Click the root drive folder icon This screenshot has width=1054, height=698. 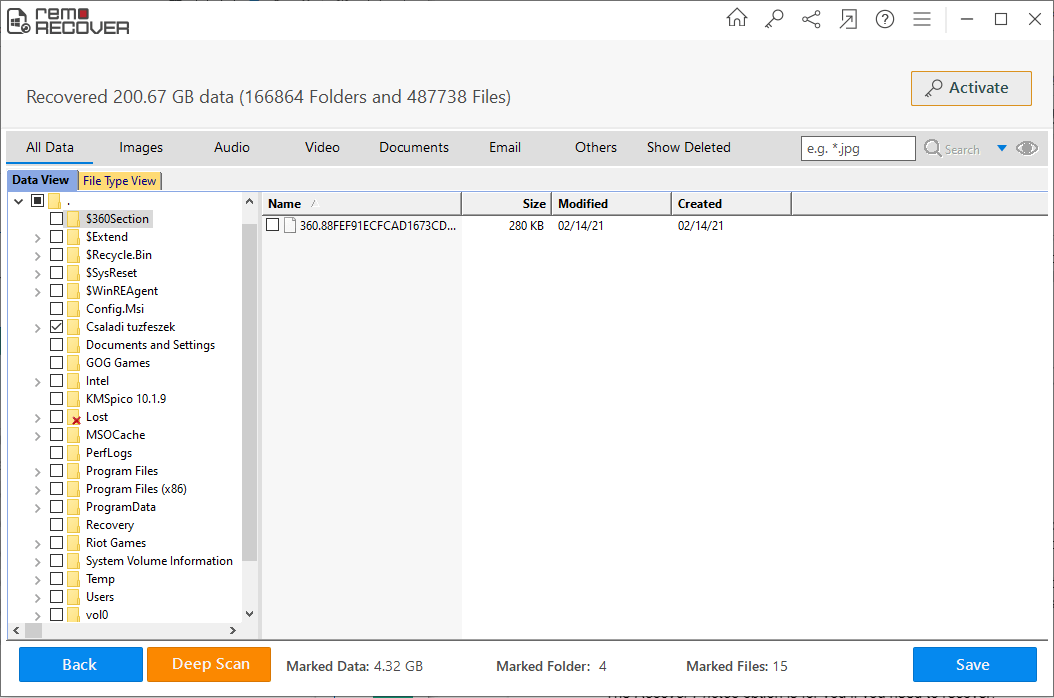point(54,200)
